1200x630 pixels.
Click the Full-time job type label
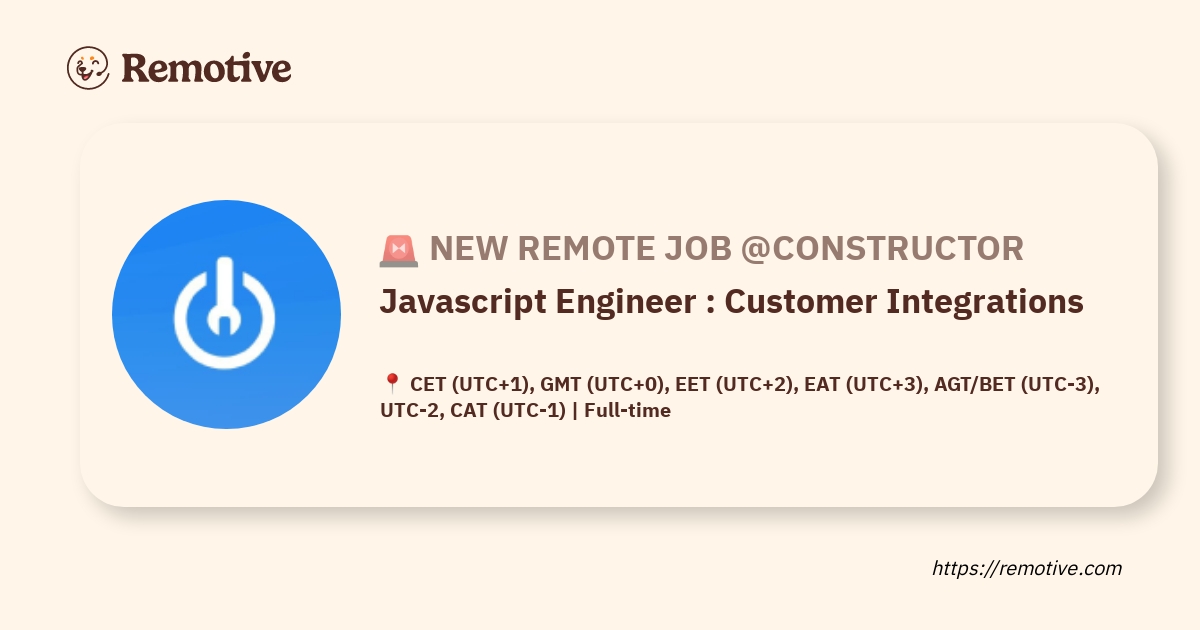pos(627,410)
